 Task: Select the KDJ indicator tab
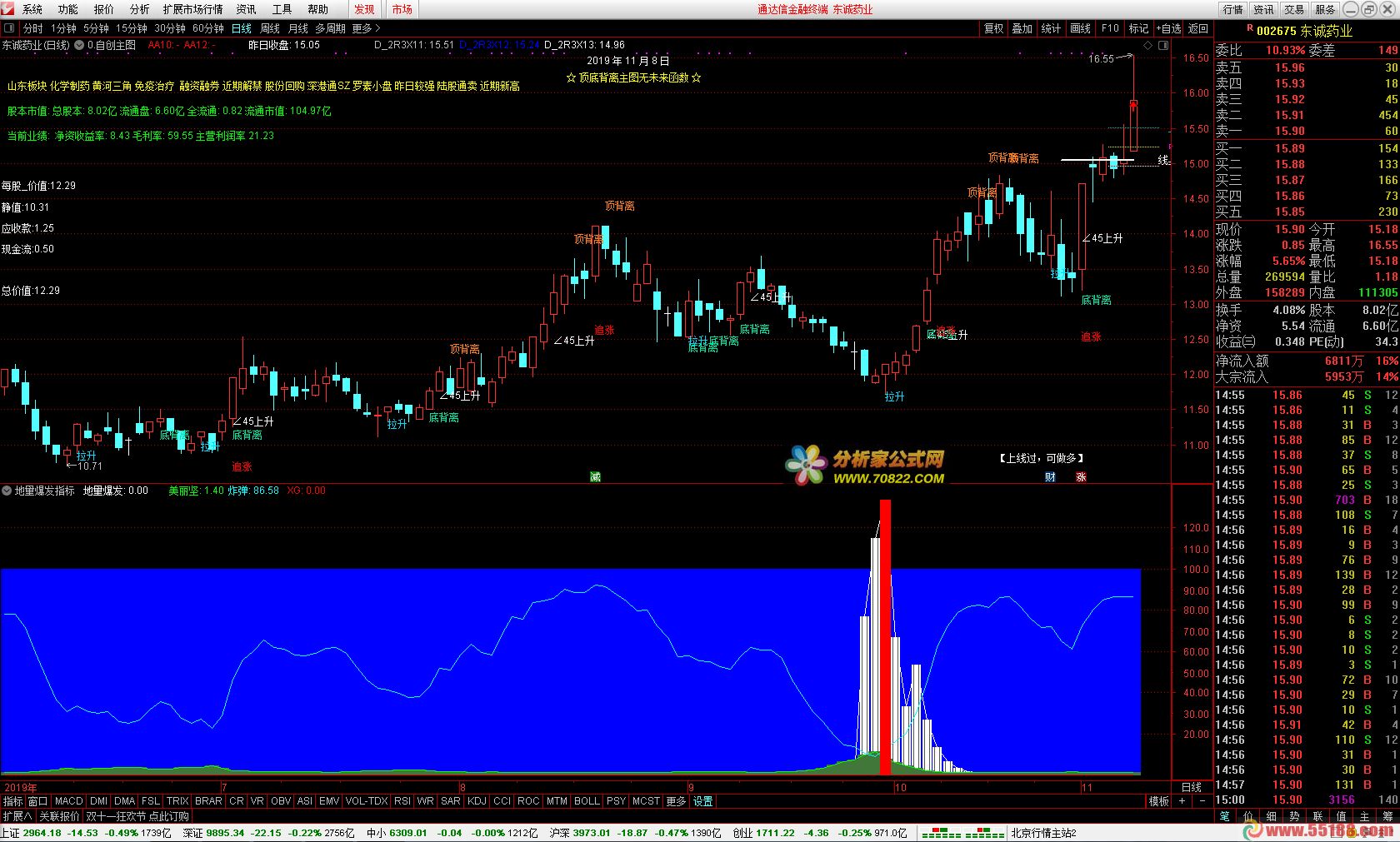pyautogui.click(x=477, y=801)
